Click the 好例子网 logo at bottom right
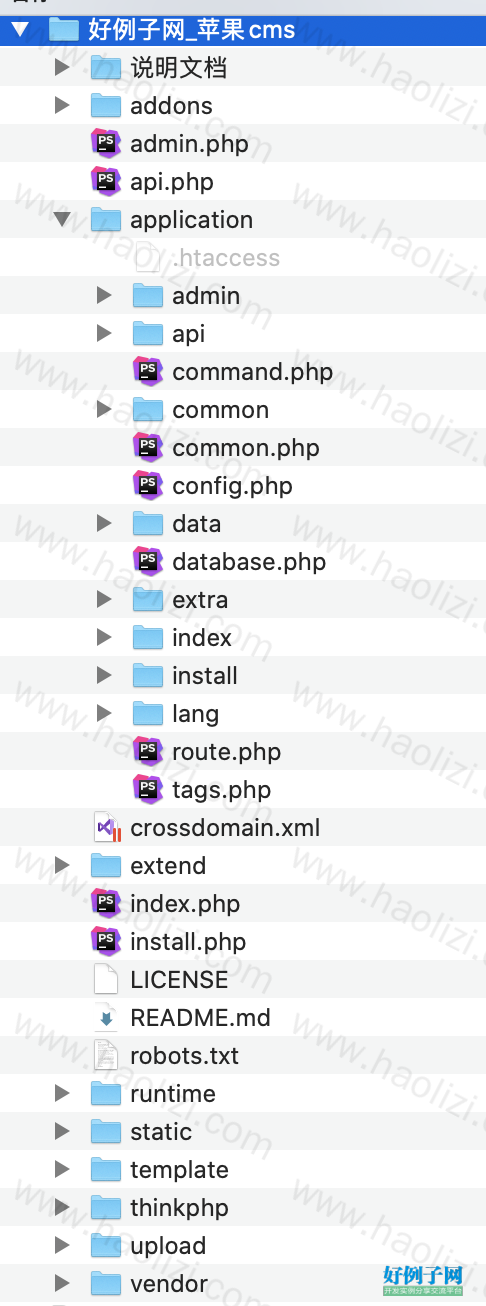 coord(423,1280)
